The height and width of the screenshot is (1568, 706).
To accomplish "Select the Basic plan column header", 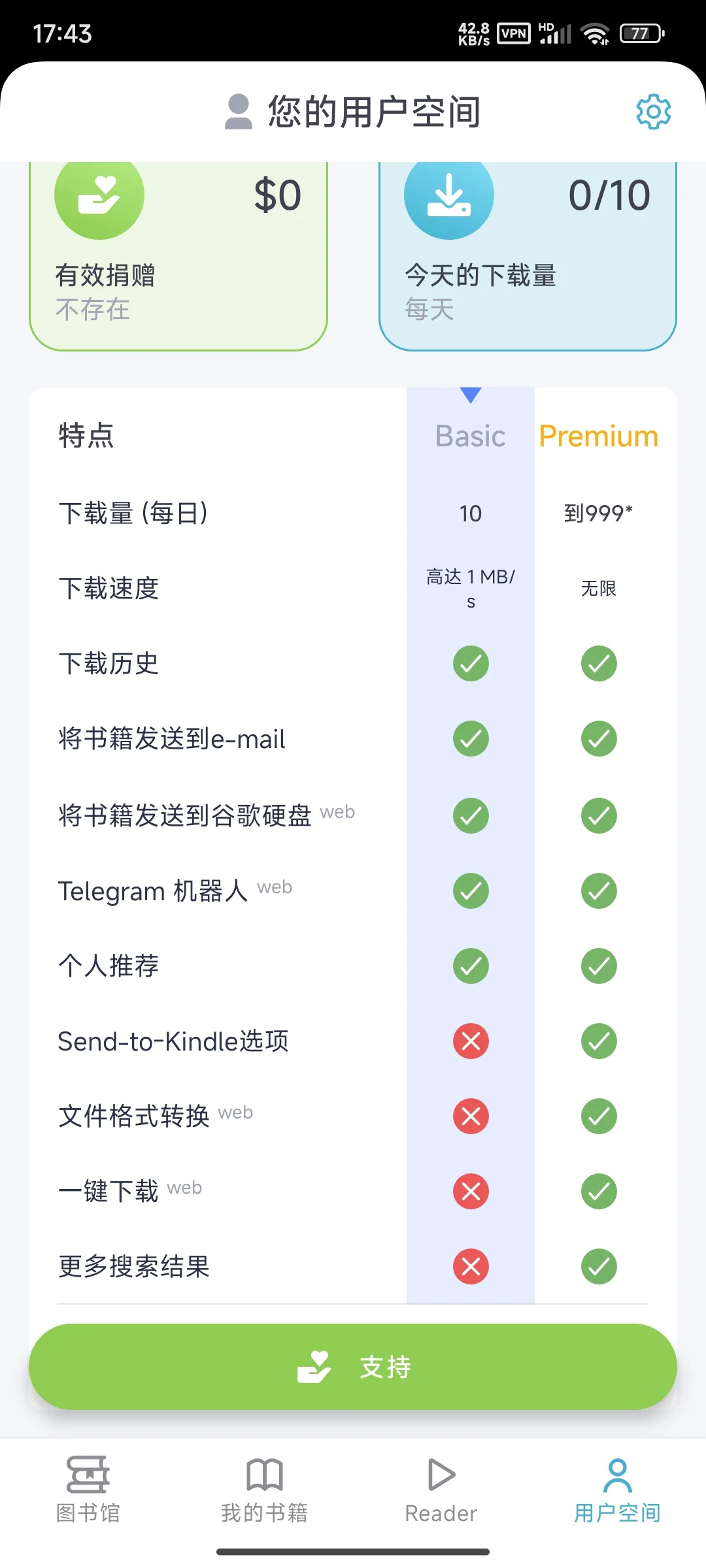I will 470,436.
